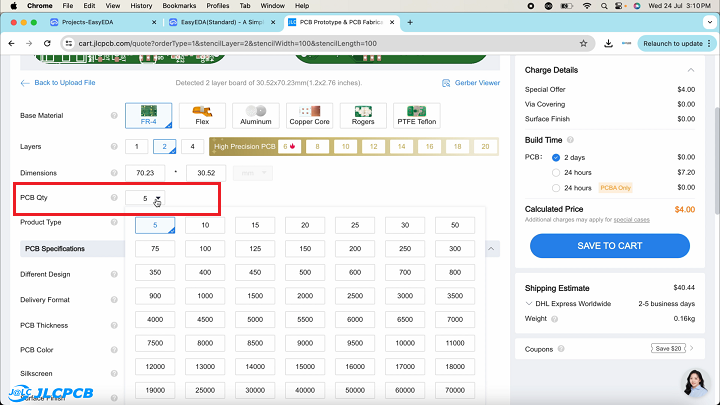Screen dimensions: 720x405
Task: Click help icon next to Coupons
Action: [x=561, y=349]
